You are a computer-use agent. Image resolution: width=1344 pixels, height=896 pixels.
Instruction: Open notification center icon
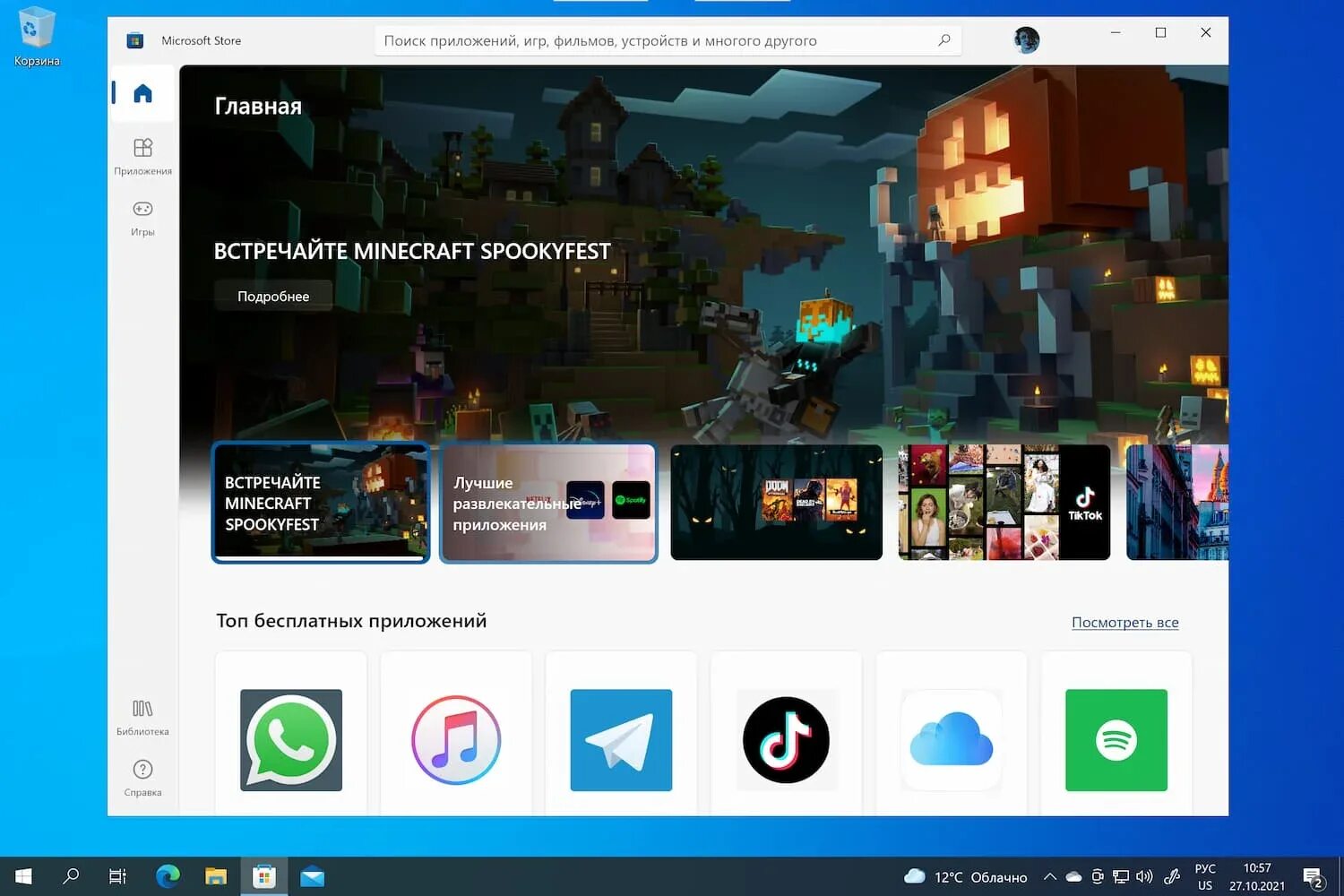(1314, 877)
